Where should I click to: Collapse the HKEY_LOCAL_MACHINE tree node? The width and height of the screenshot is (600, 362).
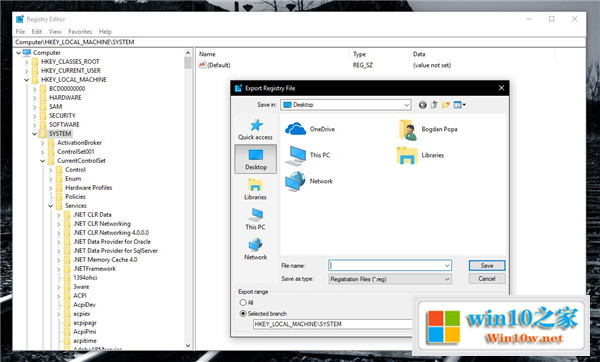(x=26, y=80)
